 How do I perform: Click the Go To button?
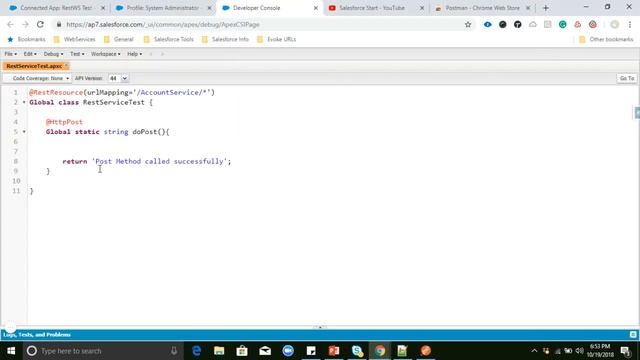(x=627, y=78)
